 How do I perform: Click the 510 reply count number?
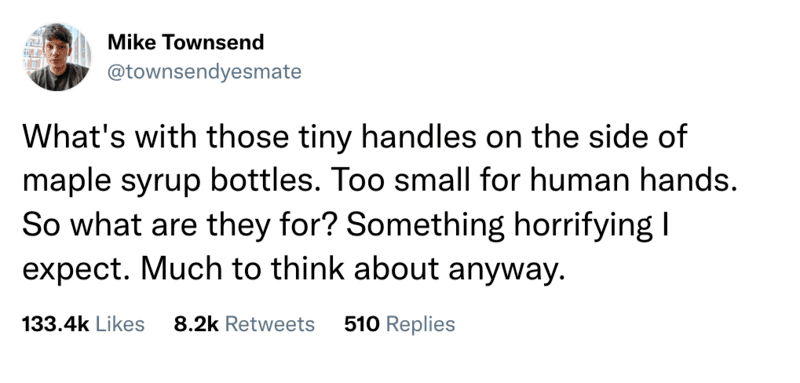click(x=362, y=324)
